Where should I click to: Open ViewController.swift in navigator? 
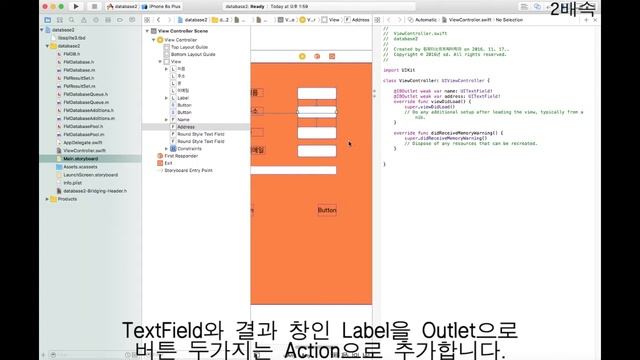[84, 151]
